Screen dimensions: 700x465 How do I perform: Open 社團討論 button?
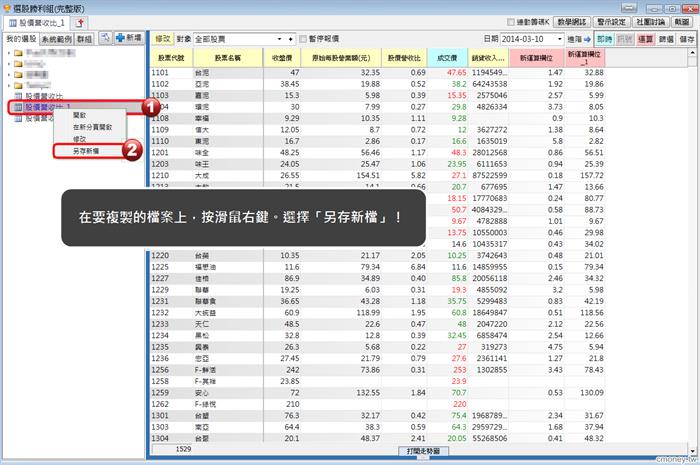[650, 21]
